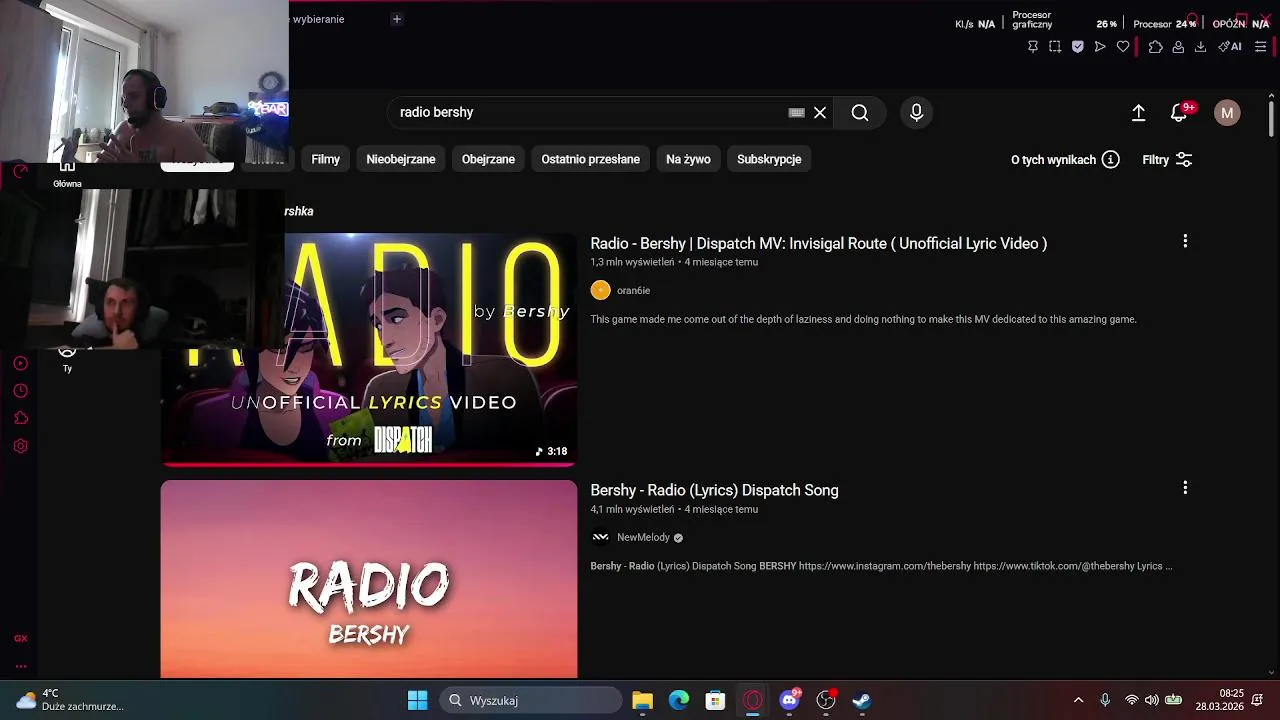Open the pink RADIO BERSHY thumbnail

369,579
